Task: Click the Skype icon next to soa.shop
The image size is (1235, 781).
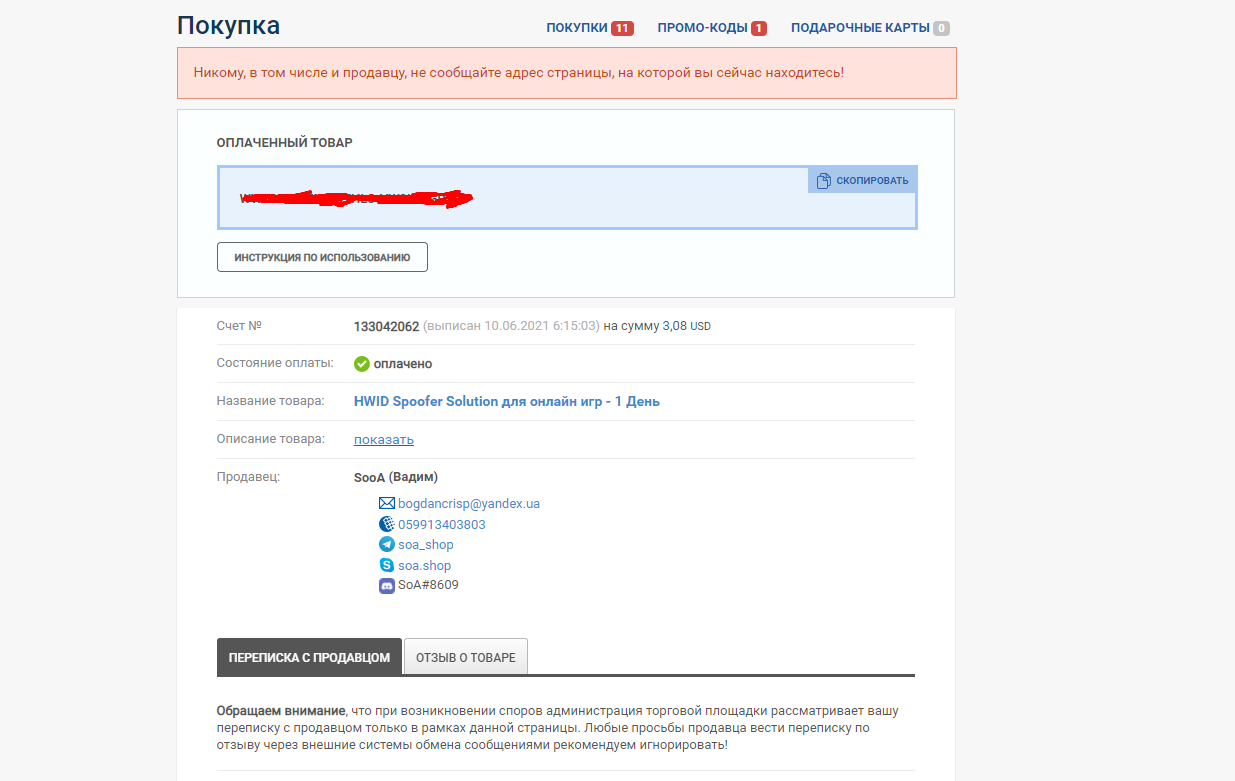Action: point(386,565)
